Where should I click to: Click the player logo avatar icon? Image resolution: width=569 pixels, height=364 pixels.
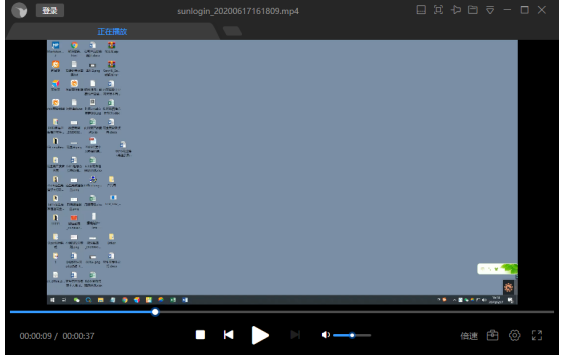click(19, 10)
